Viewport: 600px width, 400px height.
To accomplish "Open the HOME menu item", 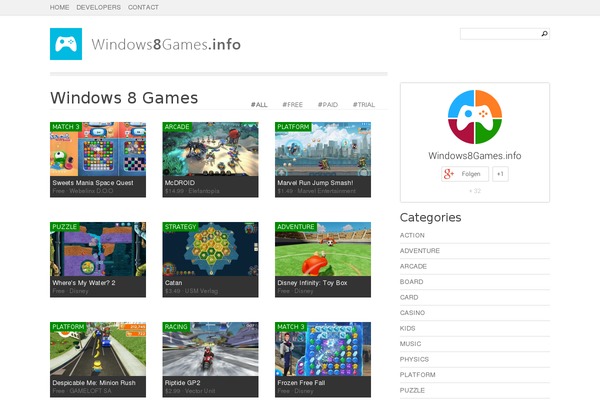I will (x=59, y=7).
